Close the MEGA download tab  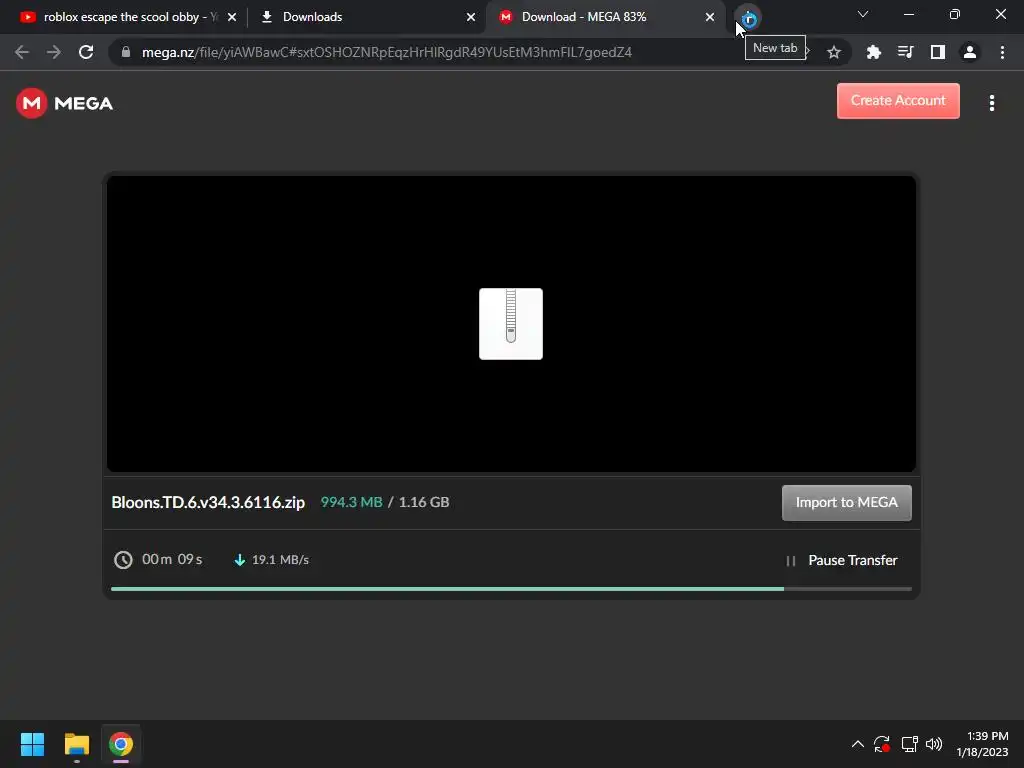click(x=710, y=18)
